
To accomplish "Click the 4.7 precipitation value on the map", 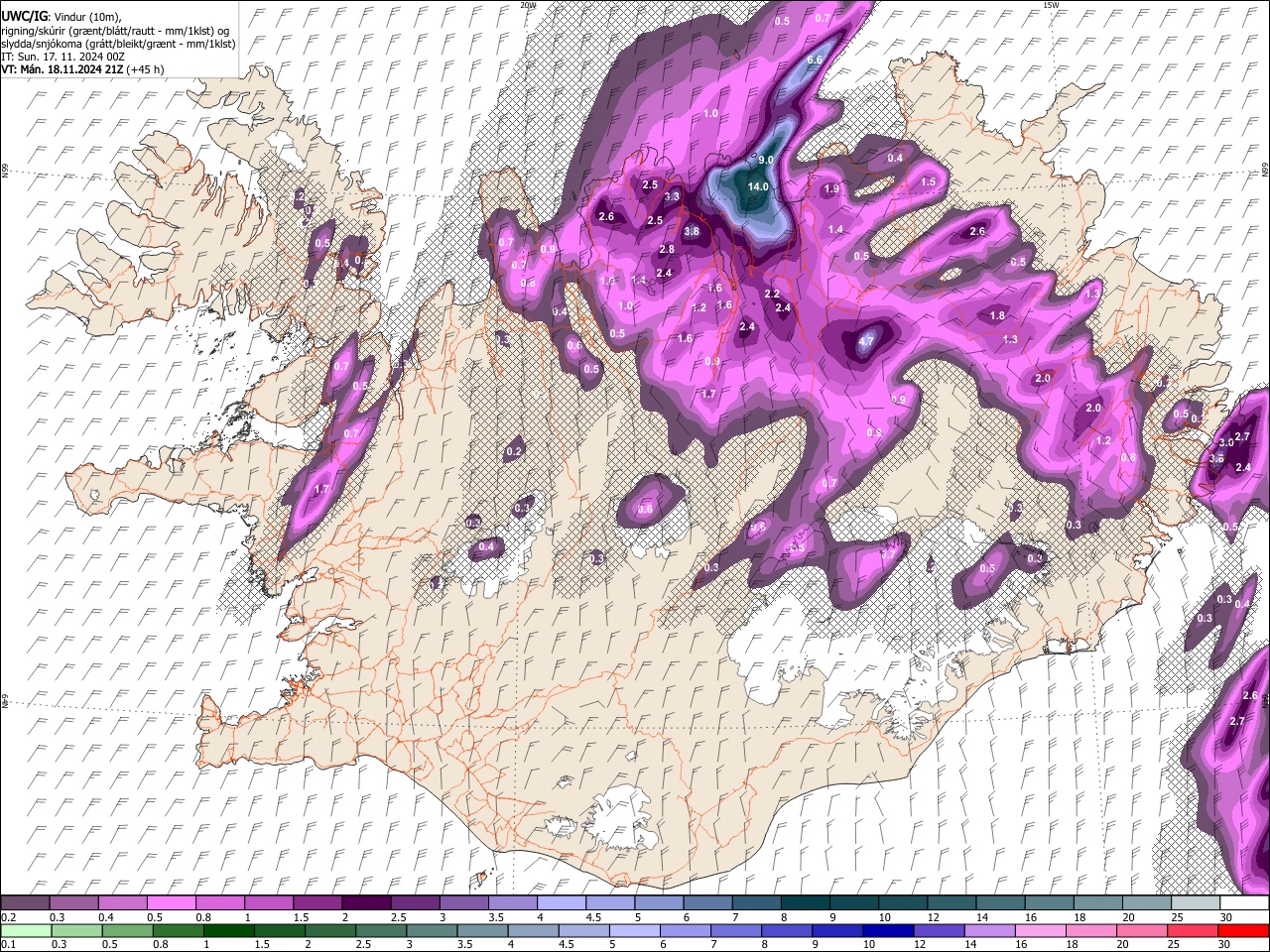I will (x=865, y=342).
